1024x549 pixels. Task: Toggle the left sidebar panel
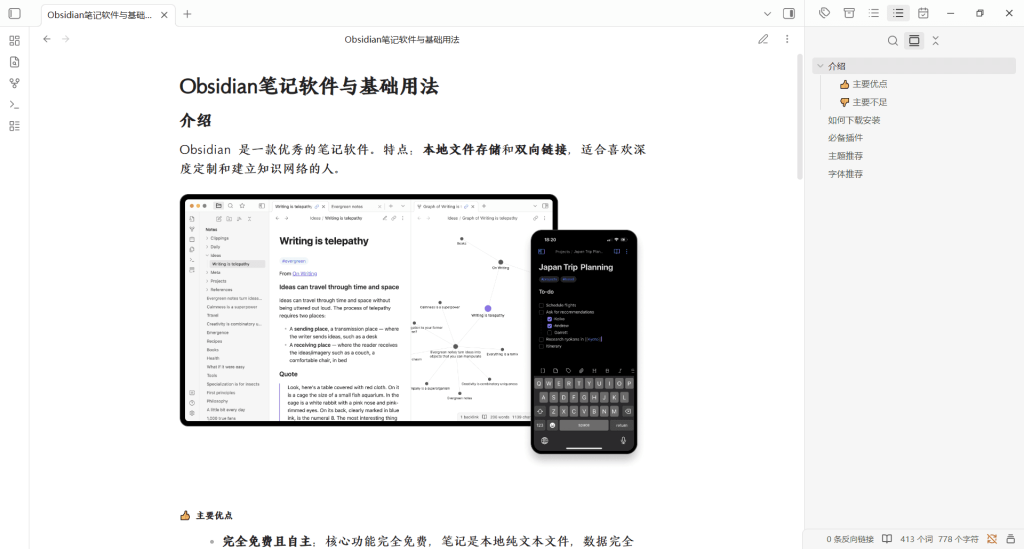(14, 14)
